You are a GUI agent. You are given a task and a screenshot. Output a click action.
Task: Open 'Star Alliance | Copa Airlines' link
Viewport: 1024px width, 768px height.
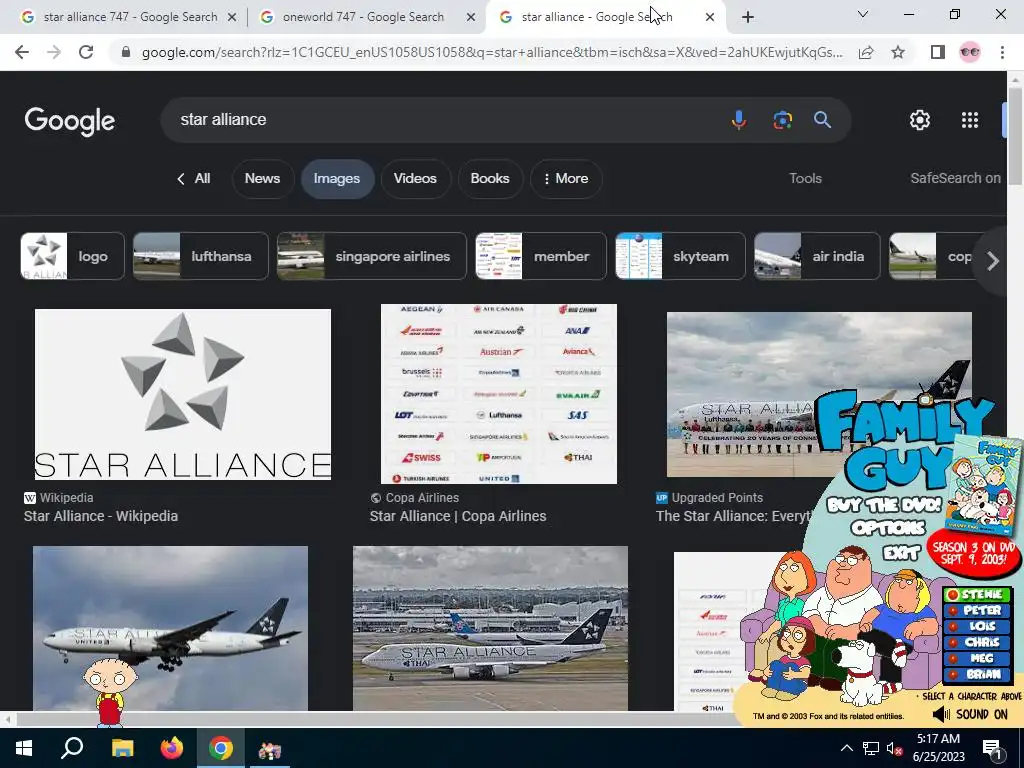click(x=458, y=516)
